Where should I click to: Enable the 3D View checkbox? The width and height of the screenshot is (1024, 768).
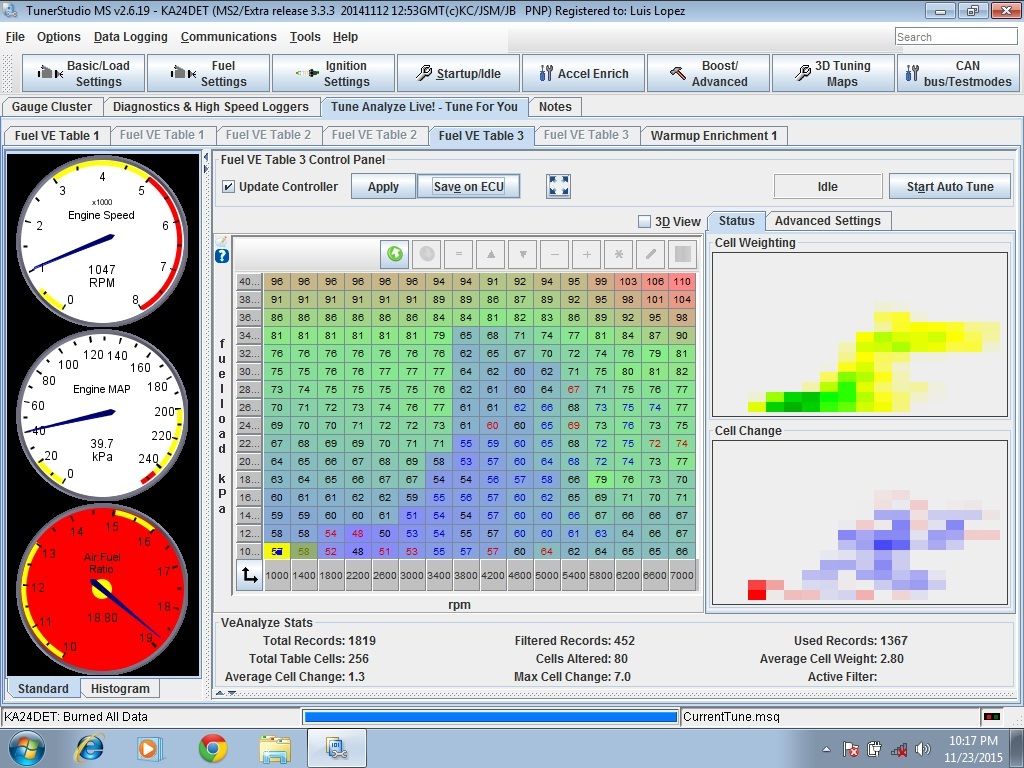[x=644, y=221]
